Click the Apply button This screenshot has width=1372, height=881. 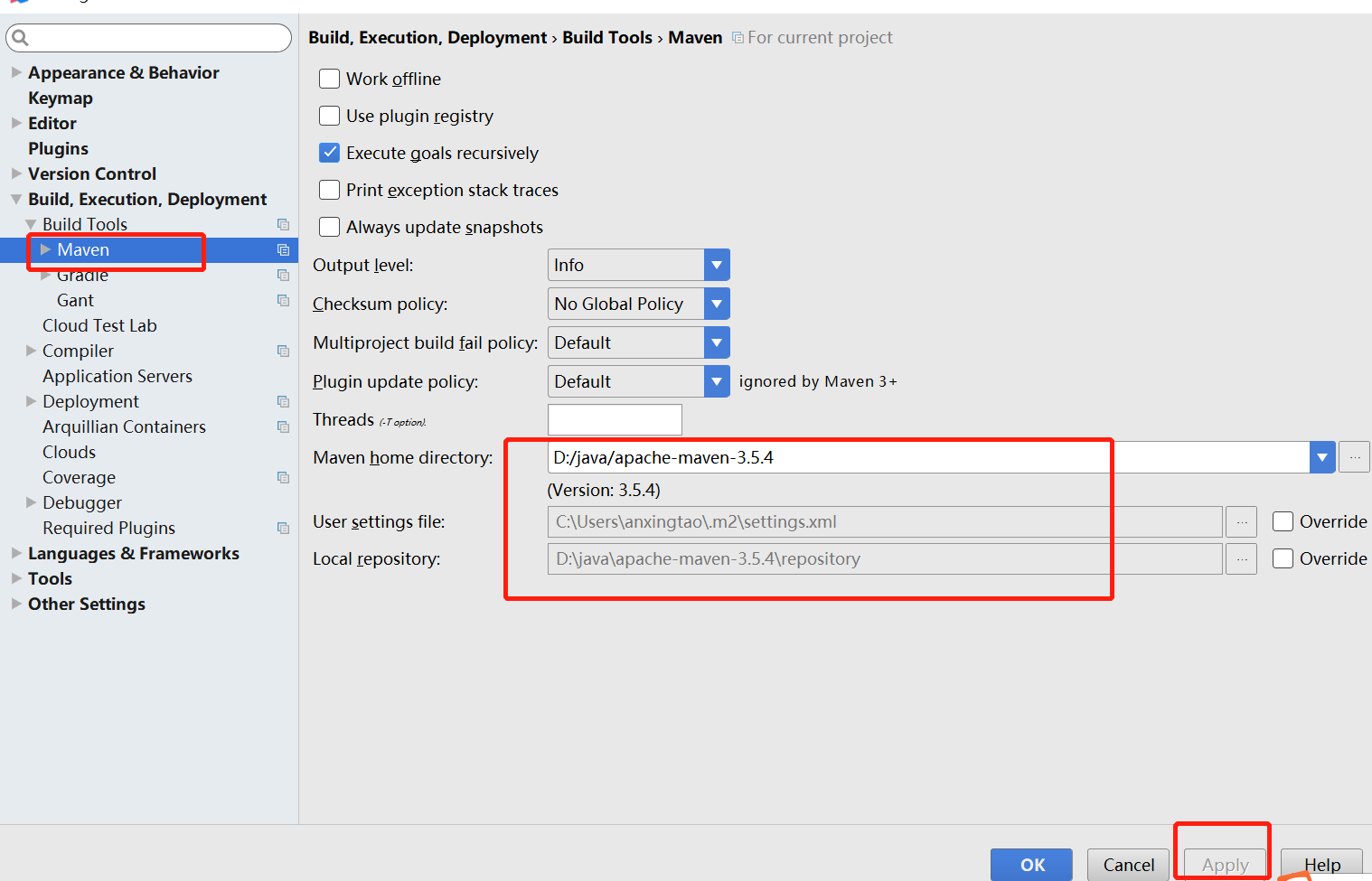click(1225, 865)
